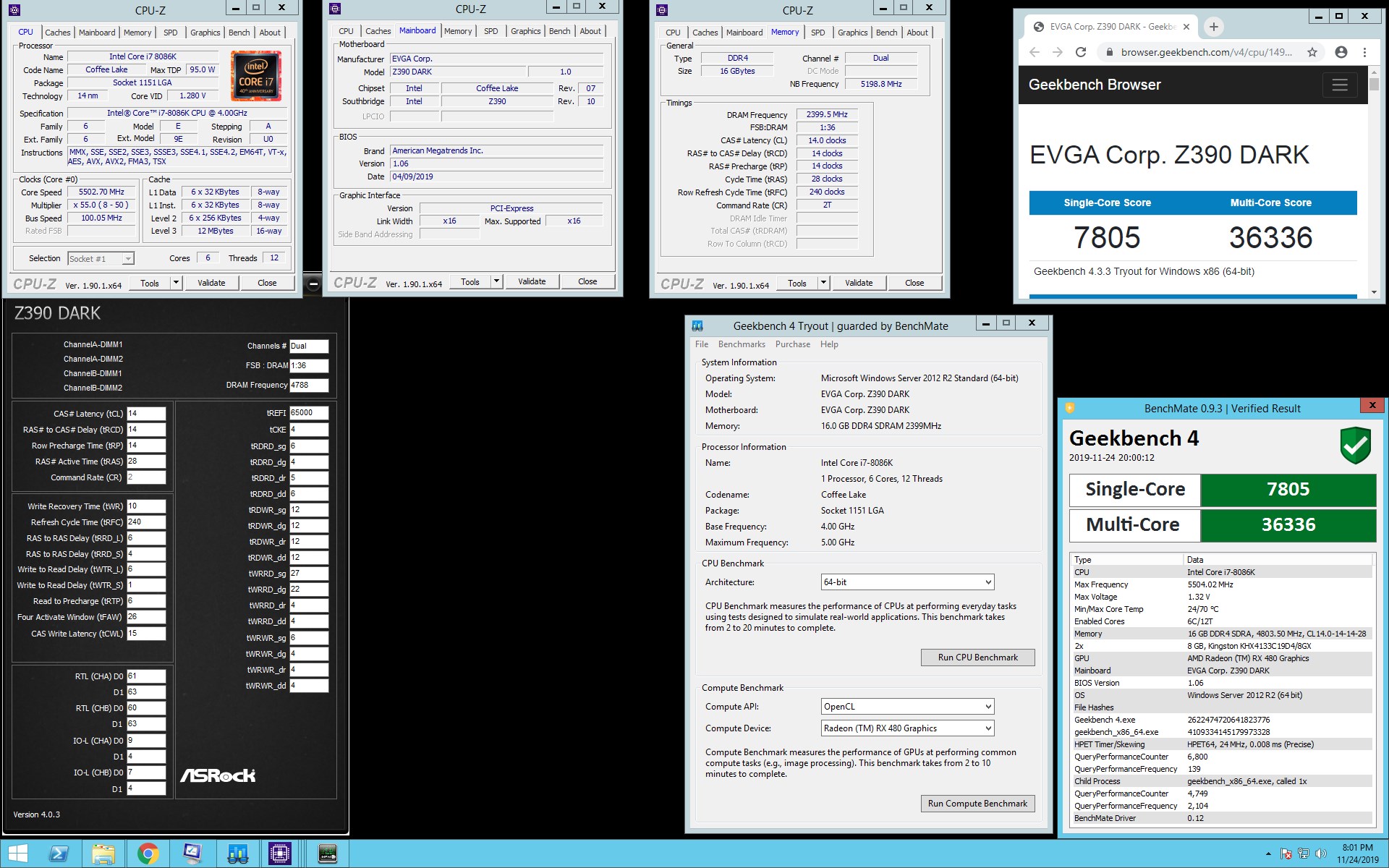
Task: Click the Multi-Core Score header in Geekbench Browser
Action: click(x=1270, y=203)
